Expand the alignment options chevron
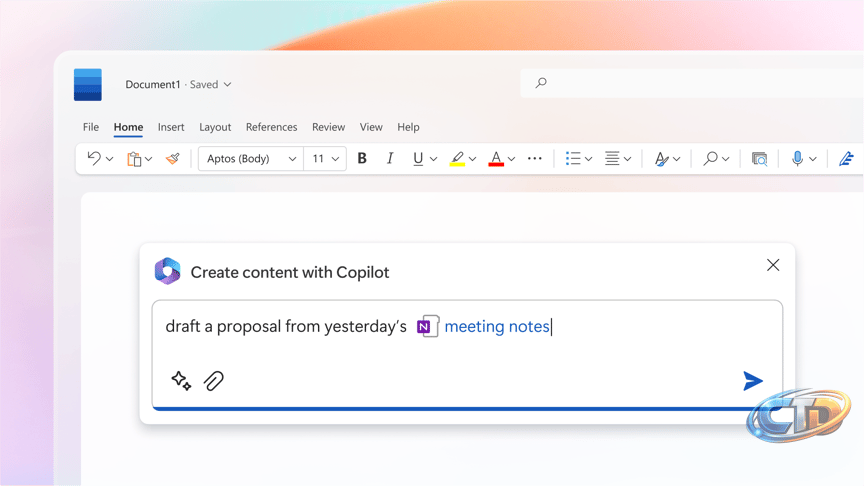 coord(628,159)
